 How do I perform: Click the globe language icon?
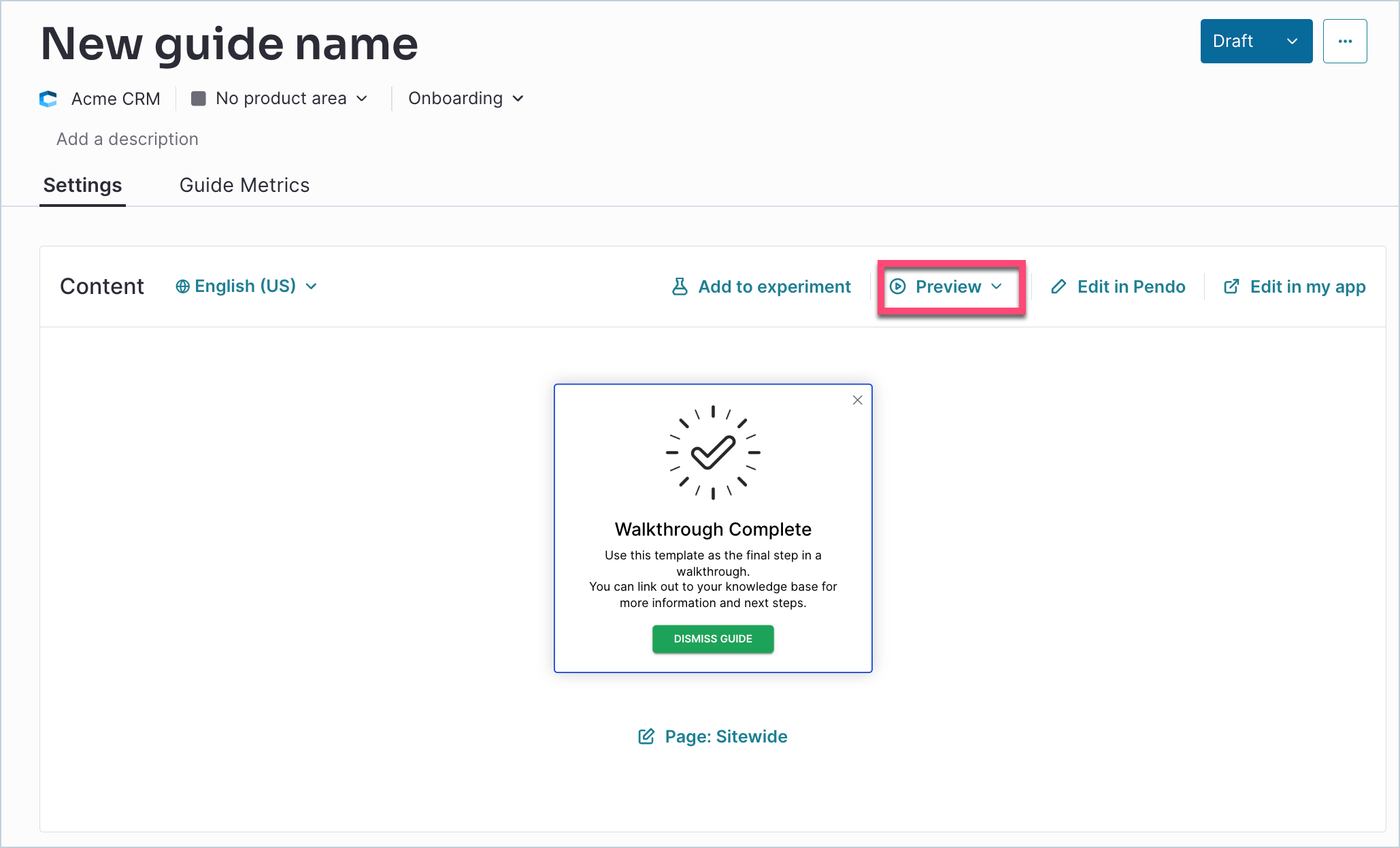(182, 287)
